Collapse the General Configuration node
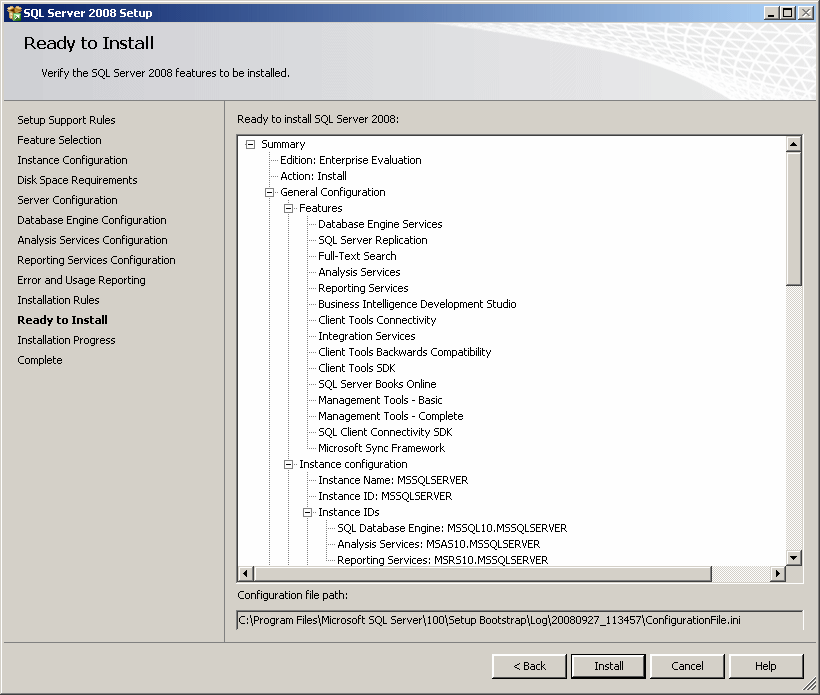The width and height of the screenshot is (820, 695). coord(269,192)
